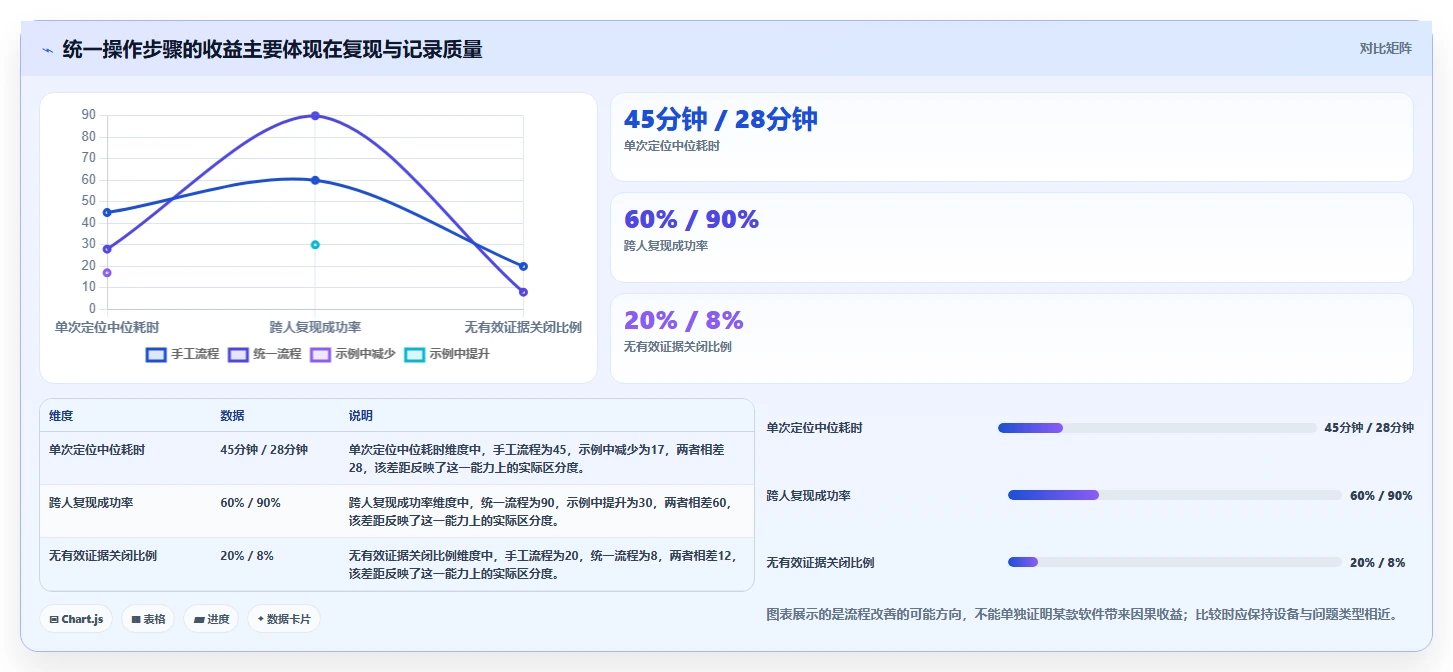The width and height of the screenshot is (1453, 672).
Task: Click the 60% / 90% progress value
Action: [x=1381, y=496]
